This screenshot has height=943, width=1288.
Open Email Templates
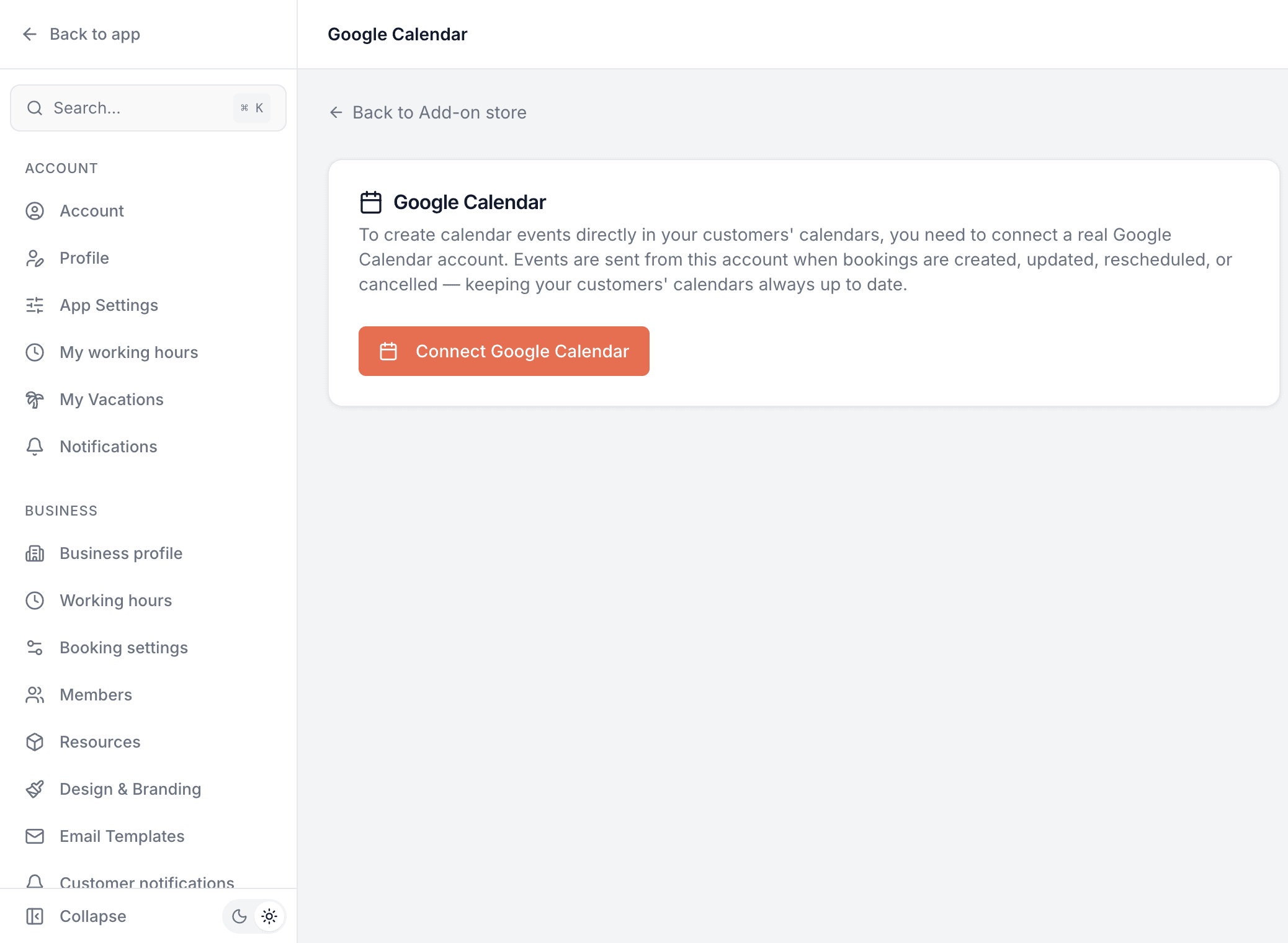tap(148, 836)
